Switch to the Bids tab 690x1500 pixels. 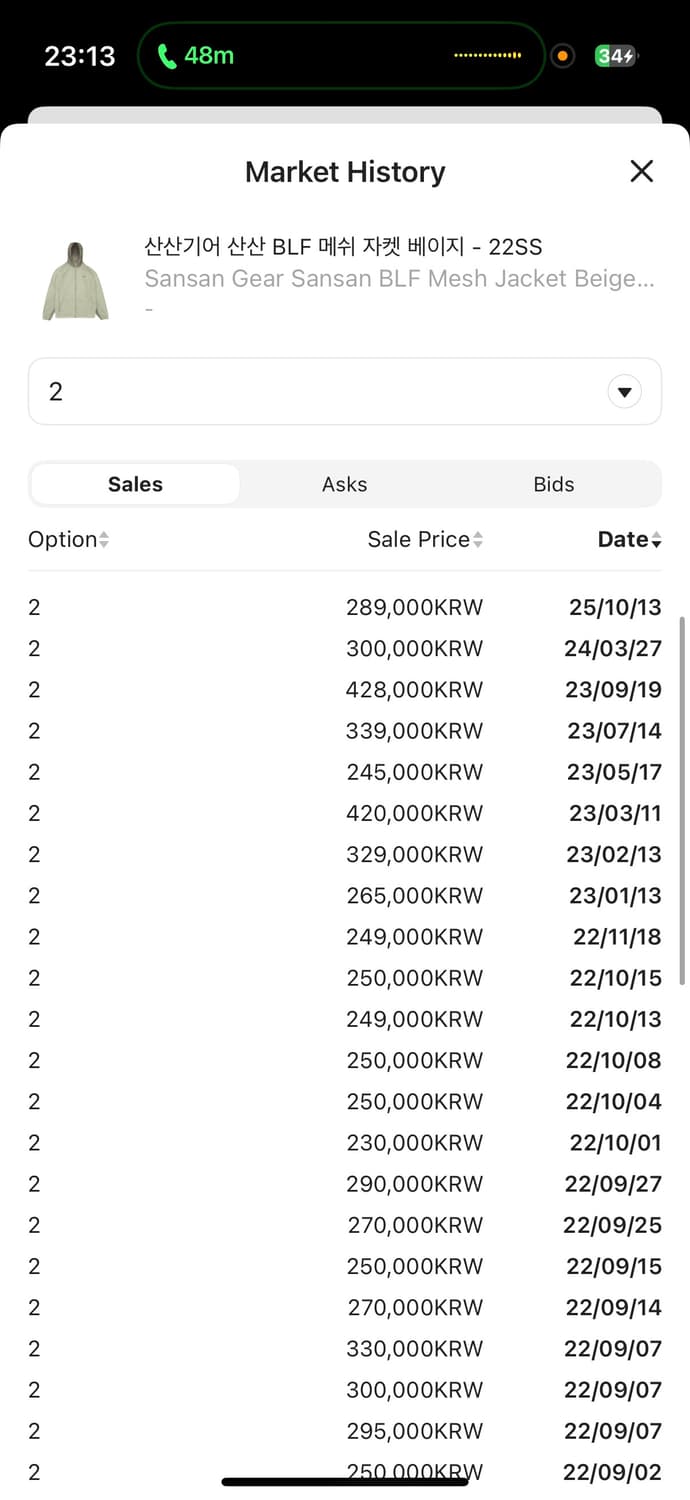point(554,484)
